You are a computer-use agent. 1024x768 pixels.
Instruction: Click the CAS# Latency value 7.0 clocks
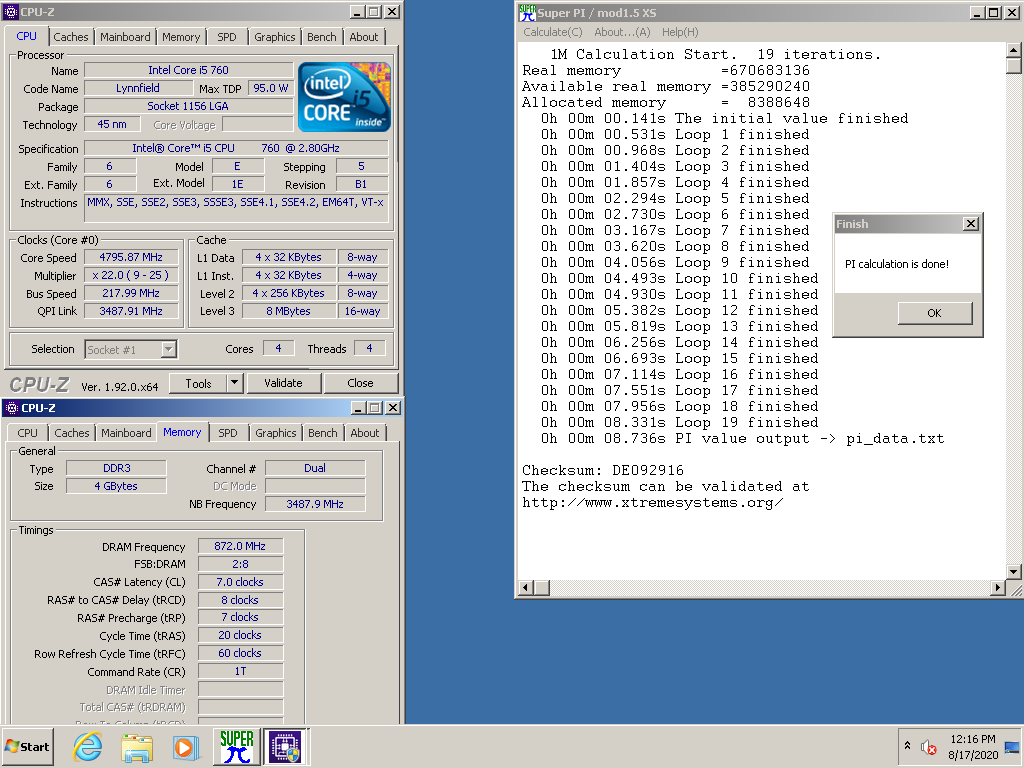(x=240, y=582)
